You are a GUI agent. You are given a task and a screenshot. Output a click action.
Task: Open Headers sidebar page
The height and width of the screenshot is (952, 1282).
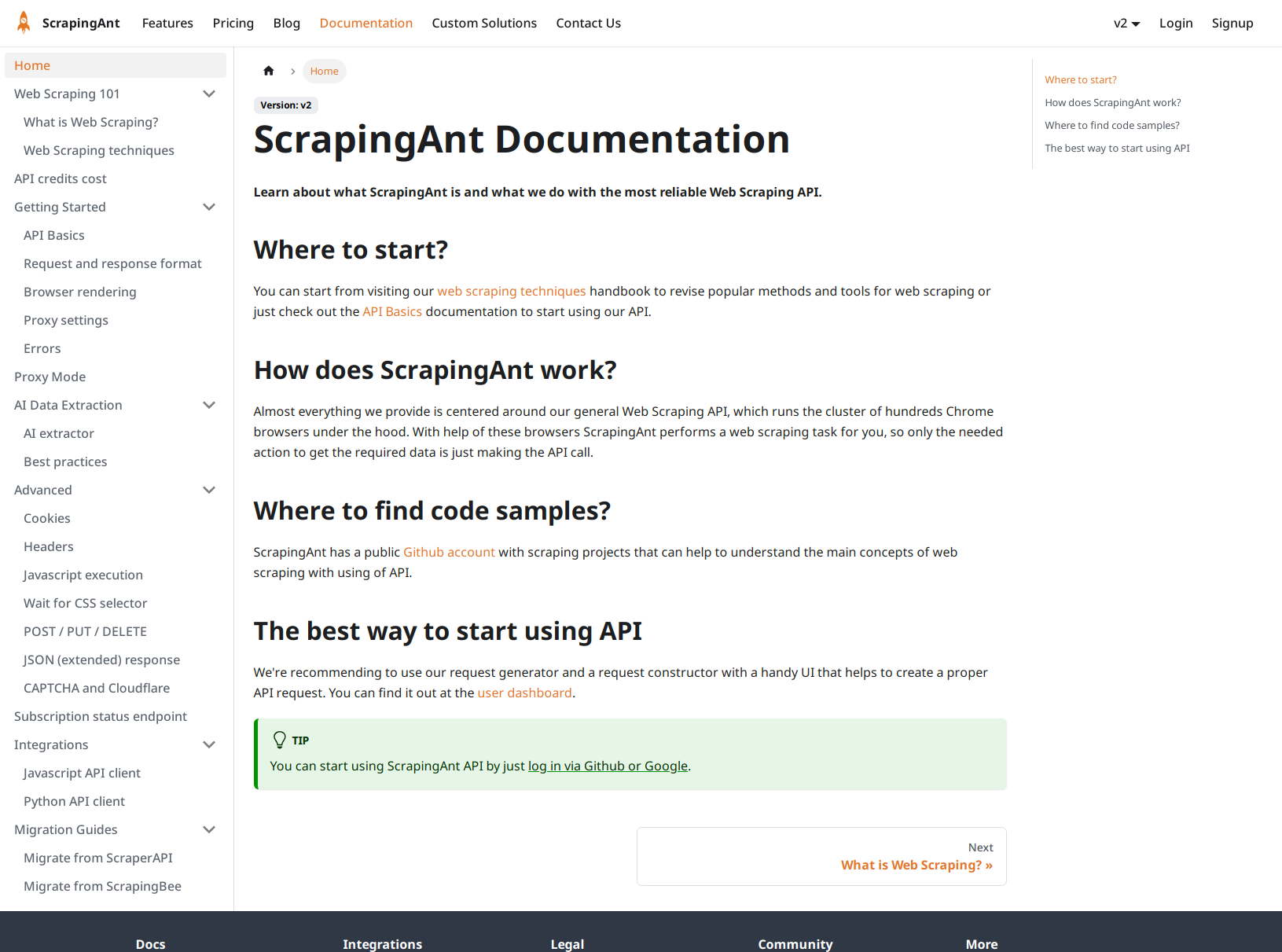point(49,546)
